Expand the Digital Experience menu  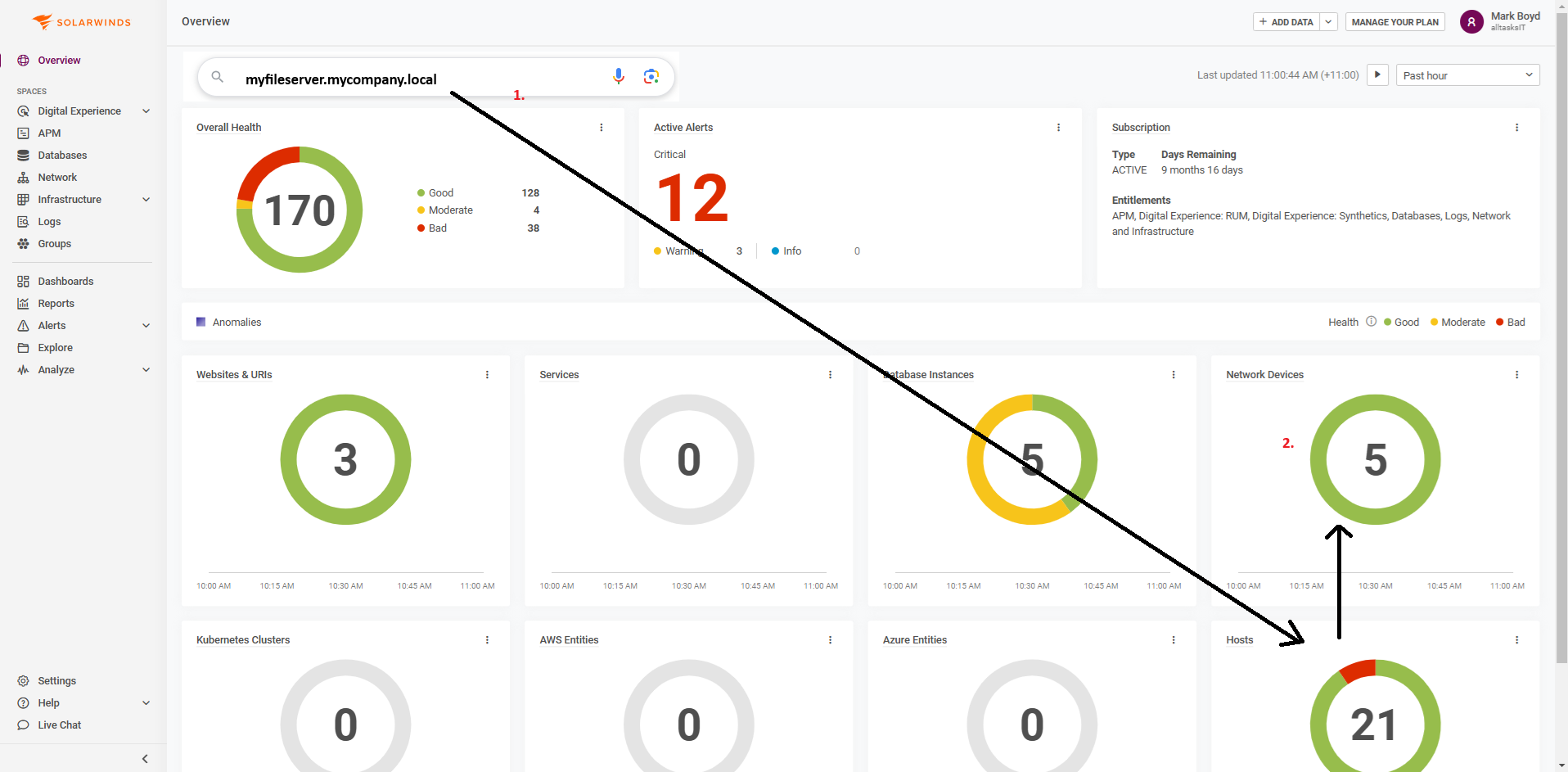click(146, 111)
